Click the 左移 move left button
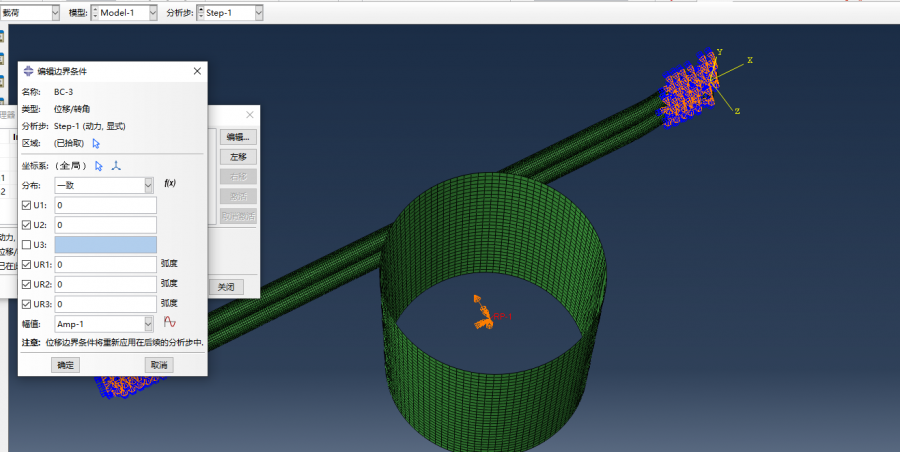Screen dimensions: 900x452 [x=238, y=157]
